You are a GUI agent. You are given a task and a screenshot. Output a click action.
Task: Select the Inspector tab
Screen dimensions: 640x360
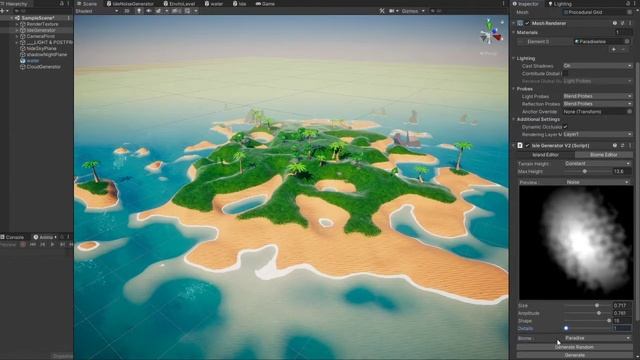(525, 4)
